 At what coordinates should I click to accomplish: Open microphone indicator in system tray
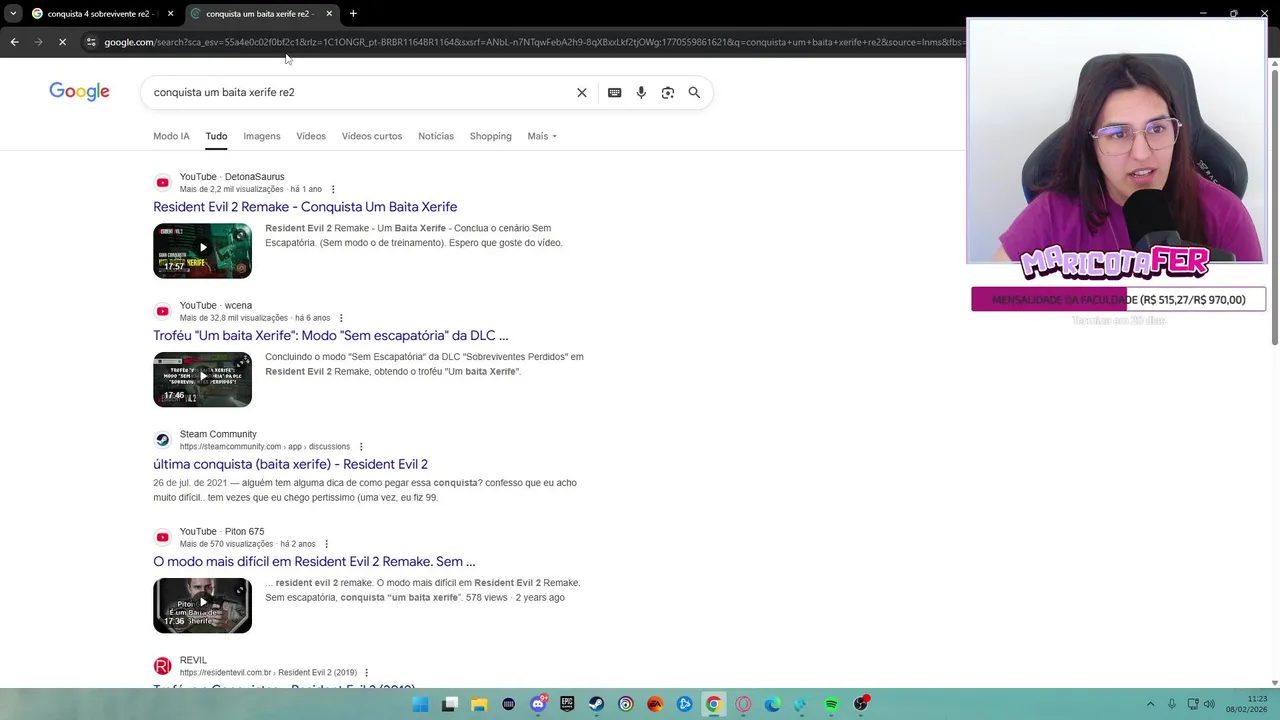(x=1171, y=704)
